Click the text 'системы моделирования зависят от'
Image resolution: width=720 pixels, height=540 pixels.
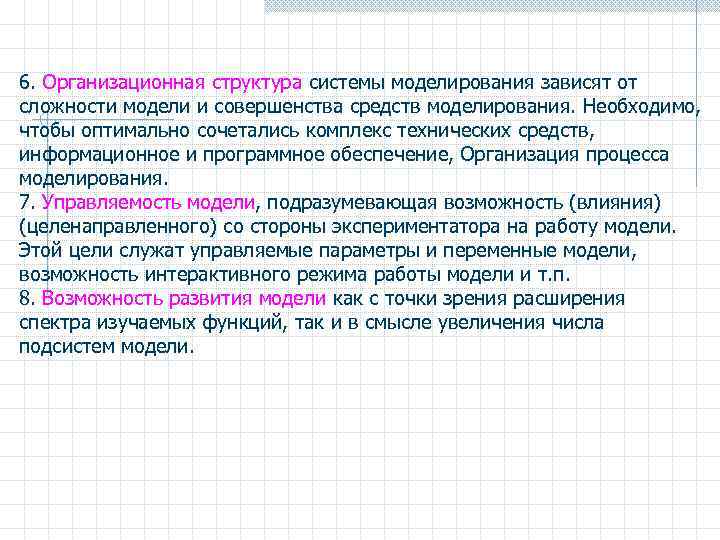coord(473,83)
